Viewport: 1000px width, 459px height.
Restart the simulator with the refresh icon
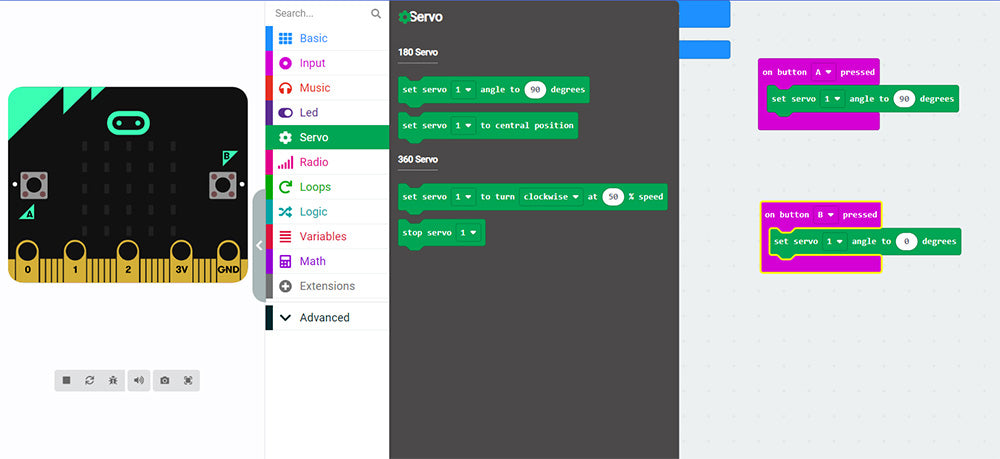90,380
